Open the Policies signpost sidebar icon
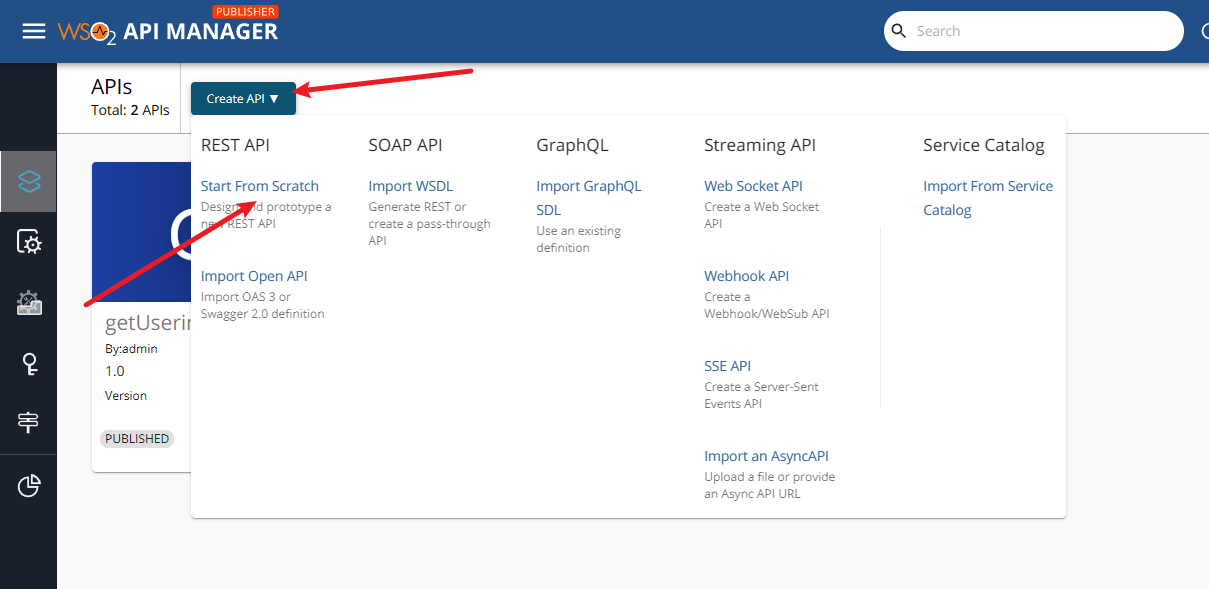Image resolution: width=1209 pixels, height=589 pixels. pyautogui.click(x=29, y=423)
